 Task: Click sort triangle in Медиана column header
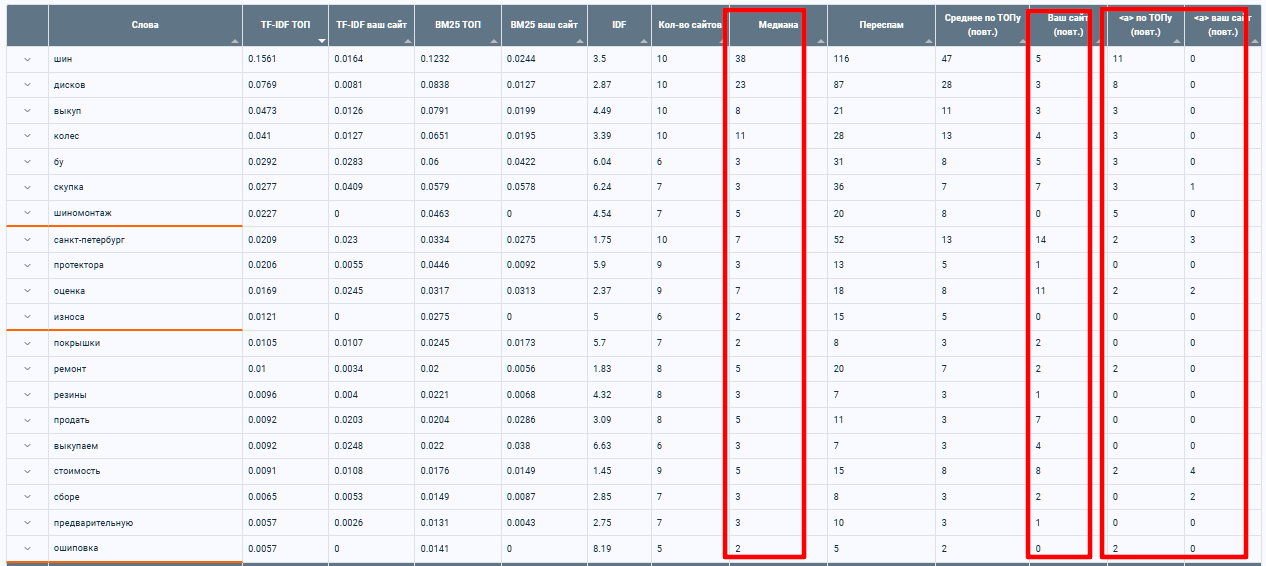pos(820,41)
